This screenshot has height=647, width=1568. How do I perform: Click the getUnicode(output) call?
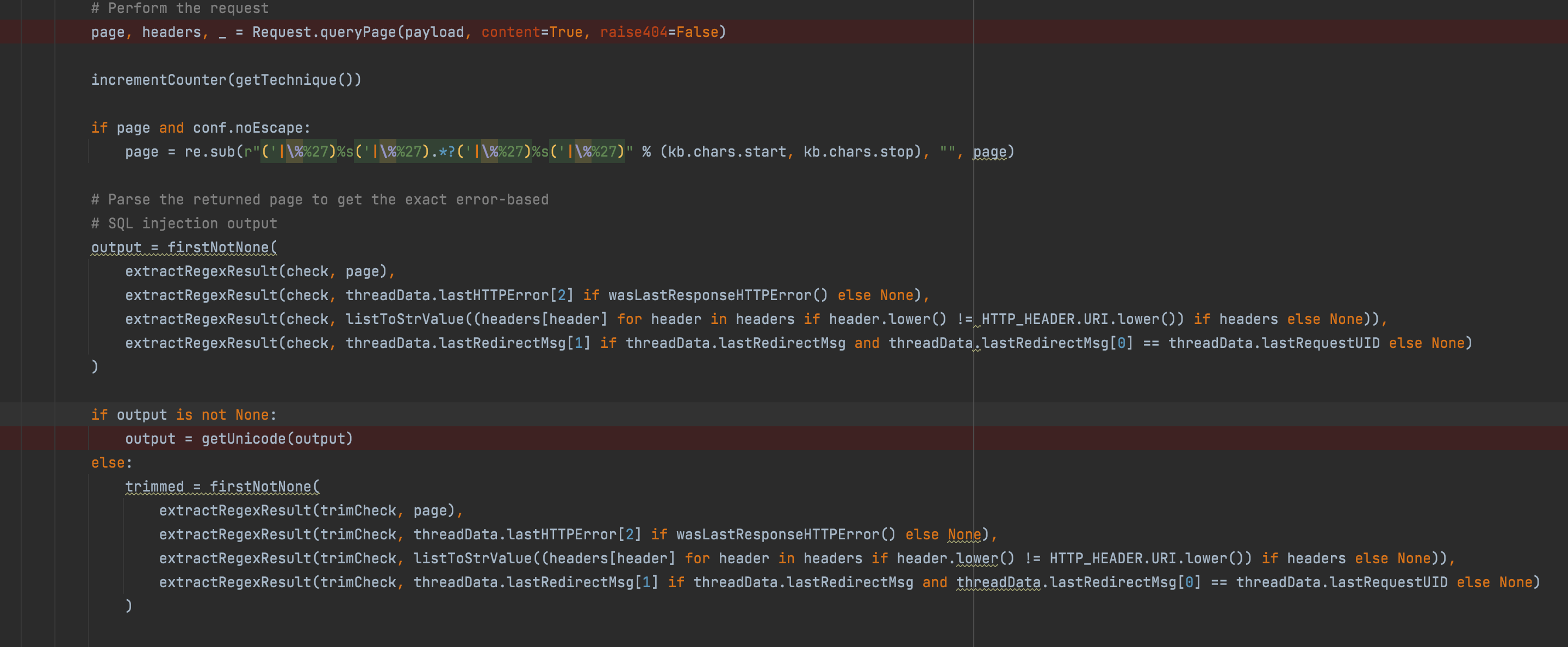click(x=277, y=438)
